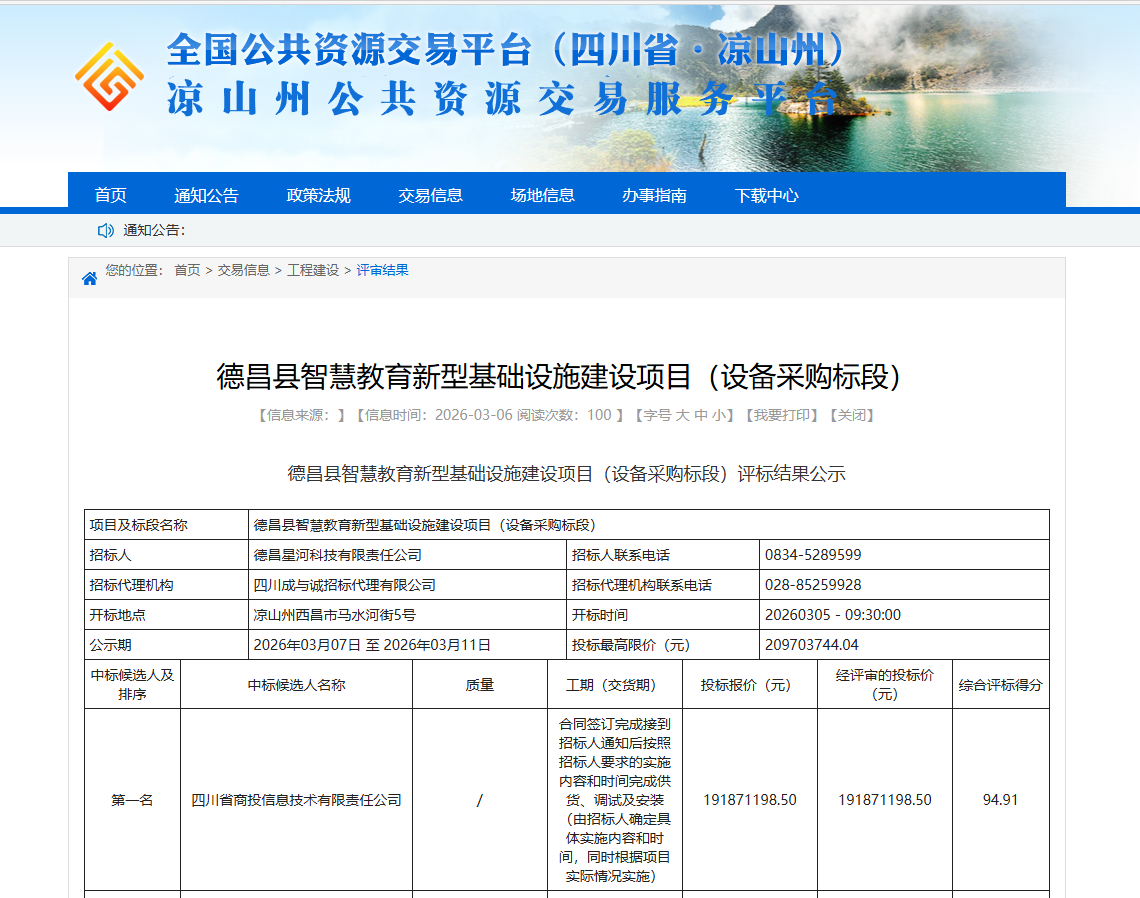Click the speaker icon beside 通知公告
This screenshot has width=1140, height=898.
coord(105,231)
